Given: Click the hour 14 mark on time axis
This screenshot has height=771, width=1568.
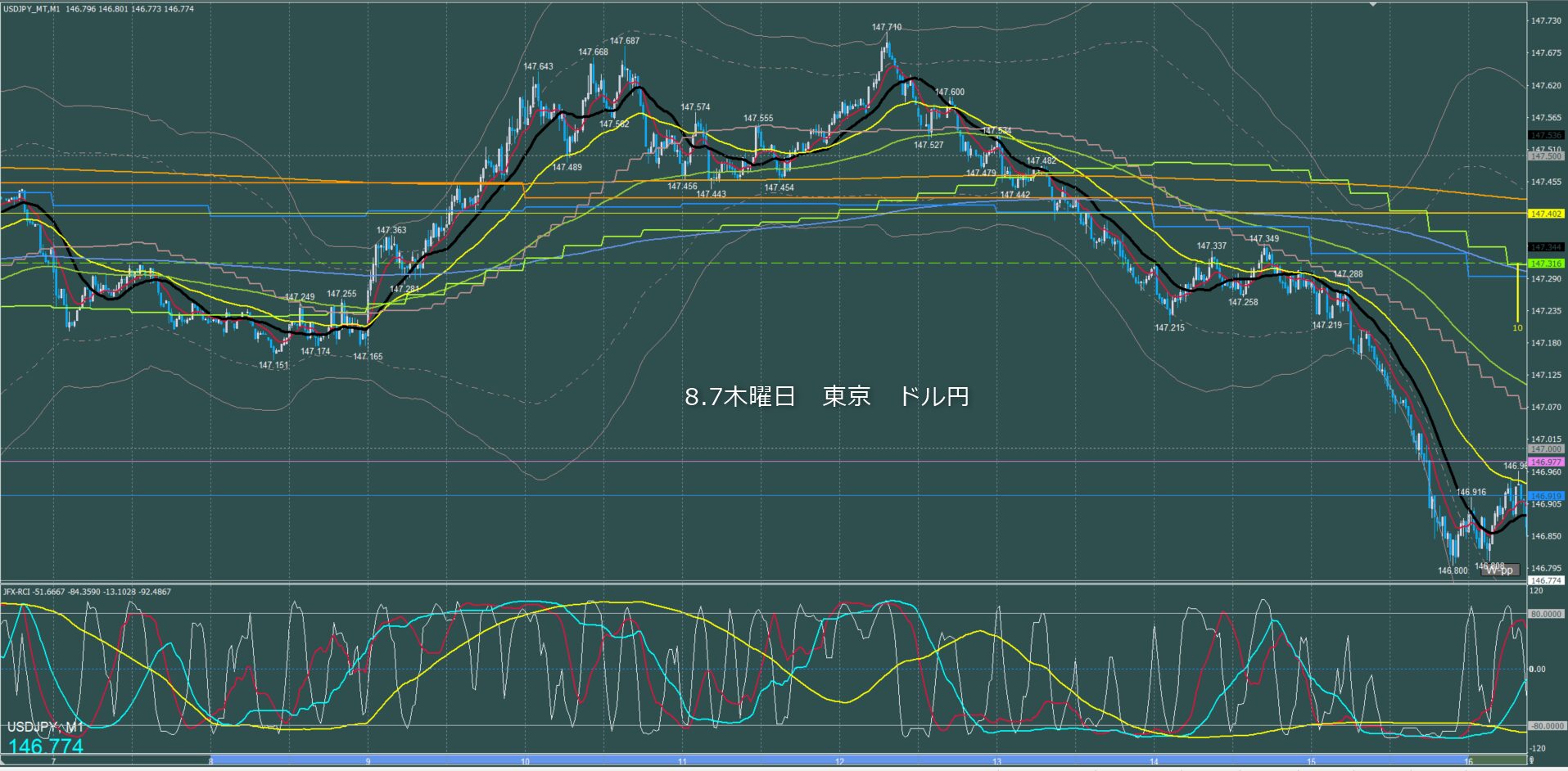Looking at the screenshot, I should pos(1154,762).
